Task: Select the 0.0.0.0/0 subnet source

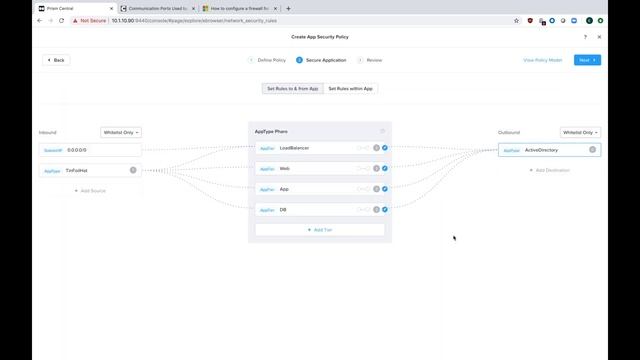Action: pyautogui.click(x=90, y=150)
